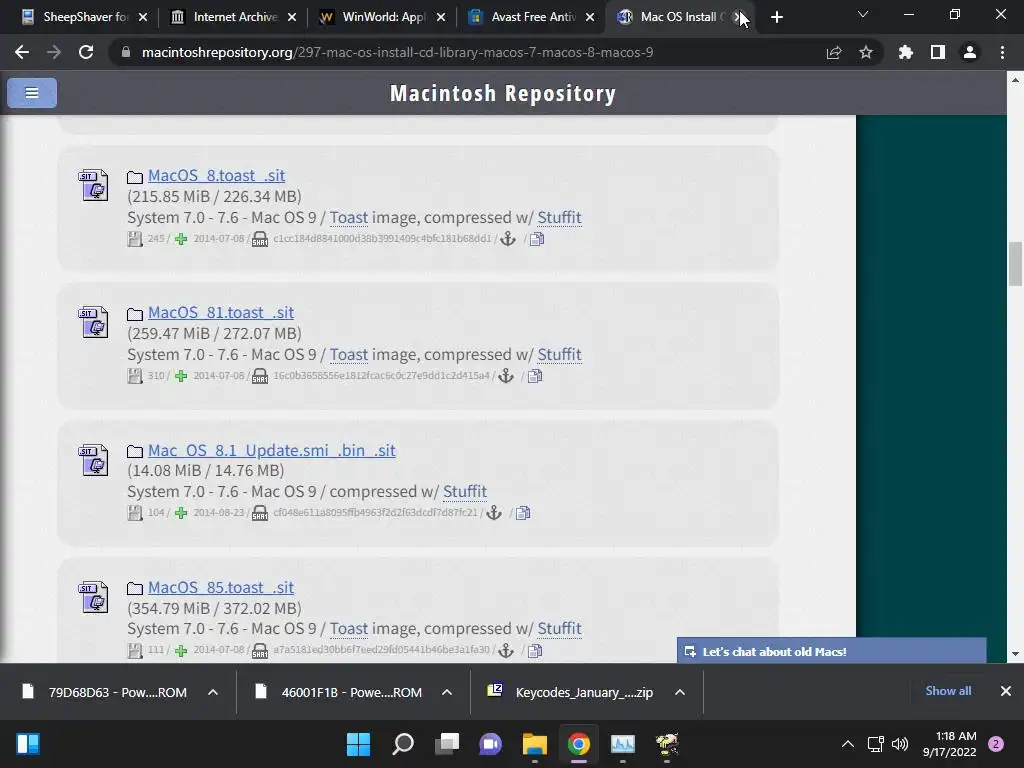Click the copy icon in the MacOS_8.toast row

537,239
